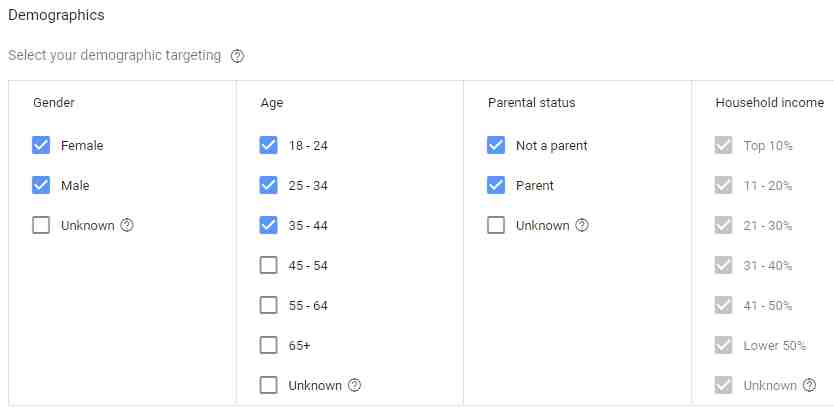Viewport: 834px width, 417px height.
Task: Click help icon beside demographic targeting text
Action: click(237, 56)
